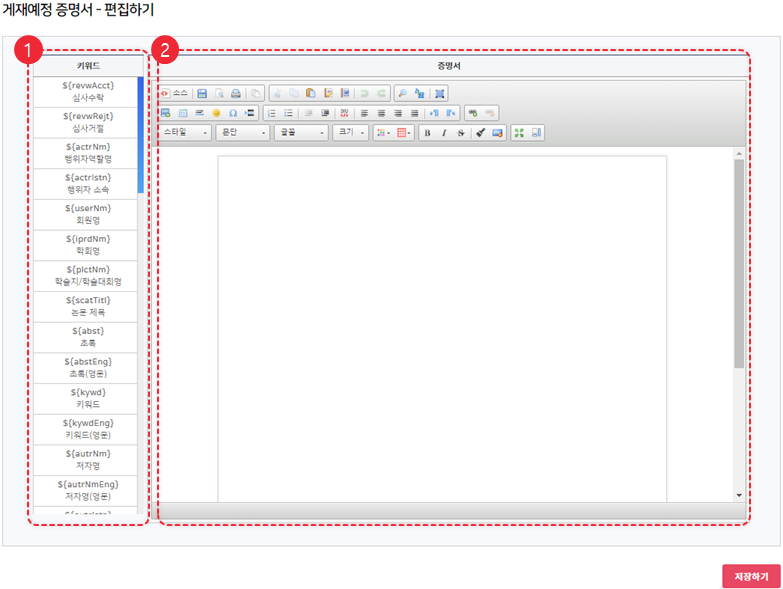Click the 저장하기 save button
This screenshot has width=783, height=589.
click(750, 576)
